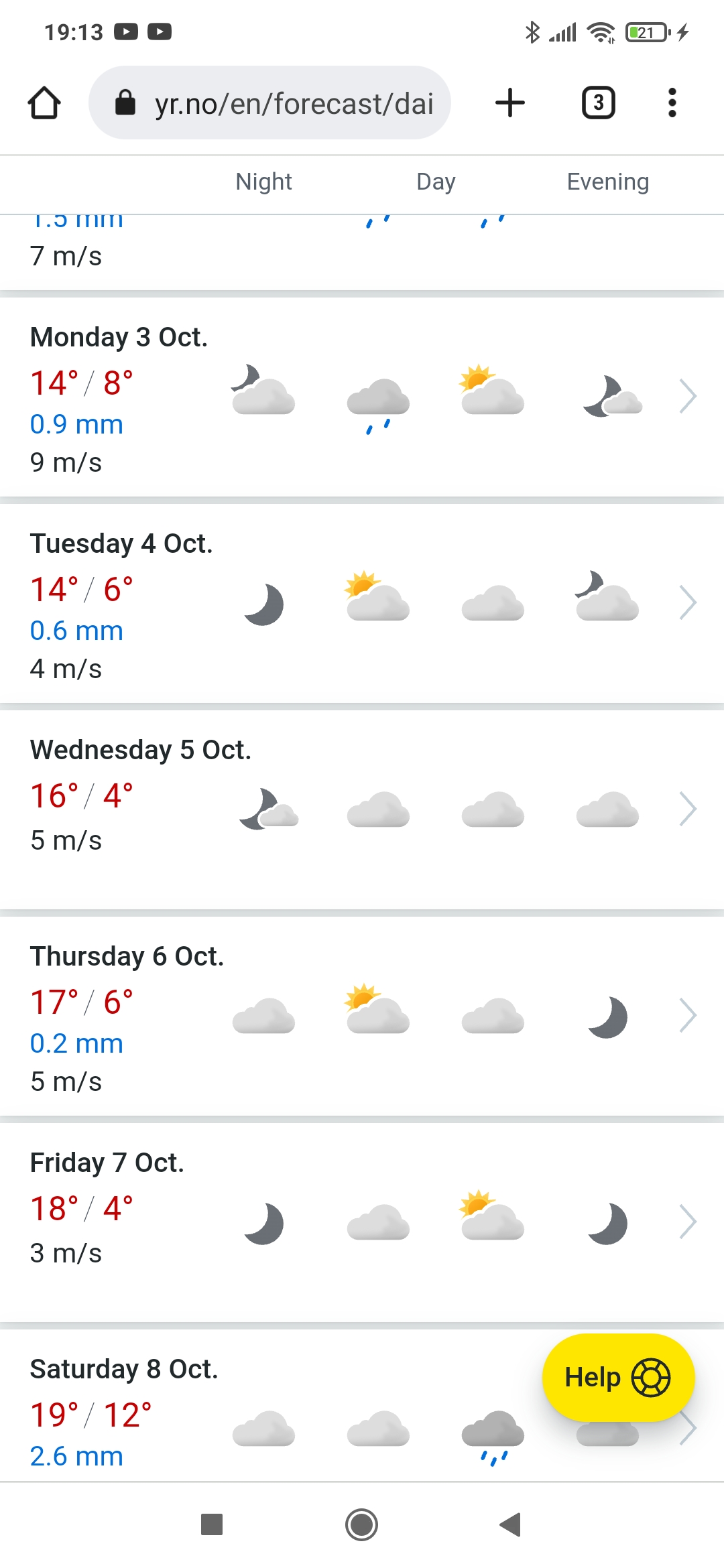This screenshot has height=1568, width=724.
Task: Tap the Night column header
Action: pyautogui.click(x=264, y=182)
